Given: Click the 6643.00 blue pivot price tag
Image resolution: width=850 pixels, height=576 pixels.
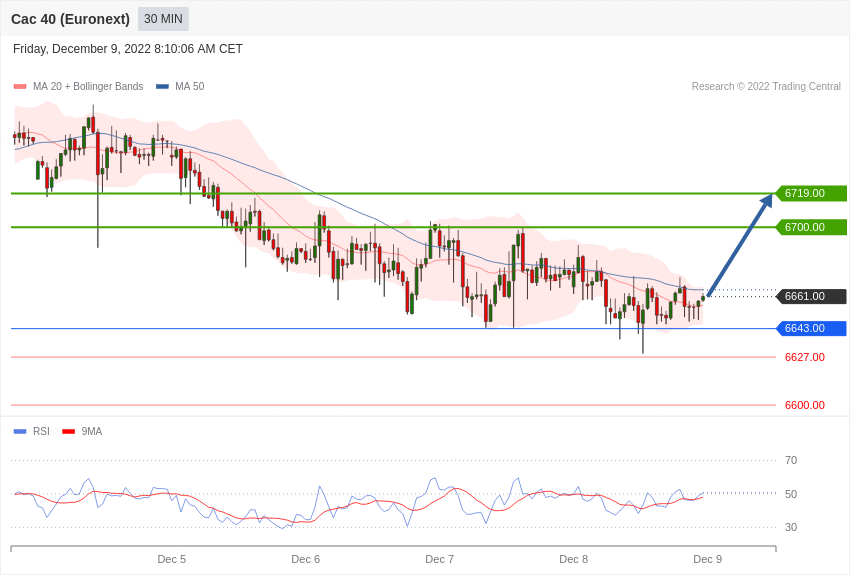Looking at the screenshot, I should (x=811, y=328).
